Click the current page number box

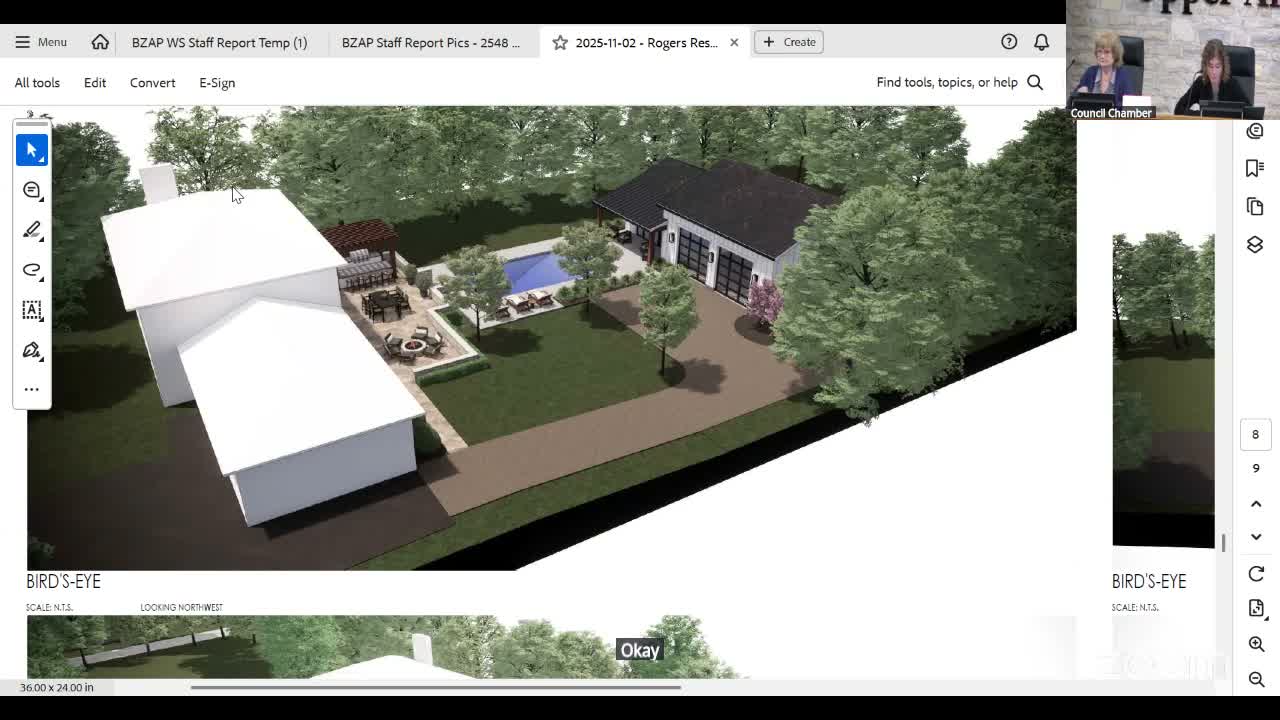[1255, 434]
